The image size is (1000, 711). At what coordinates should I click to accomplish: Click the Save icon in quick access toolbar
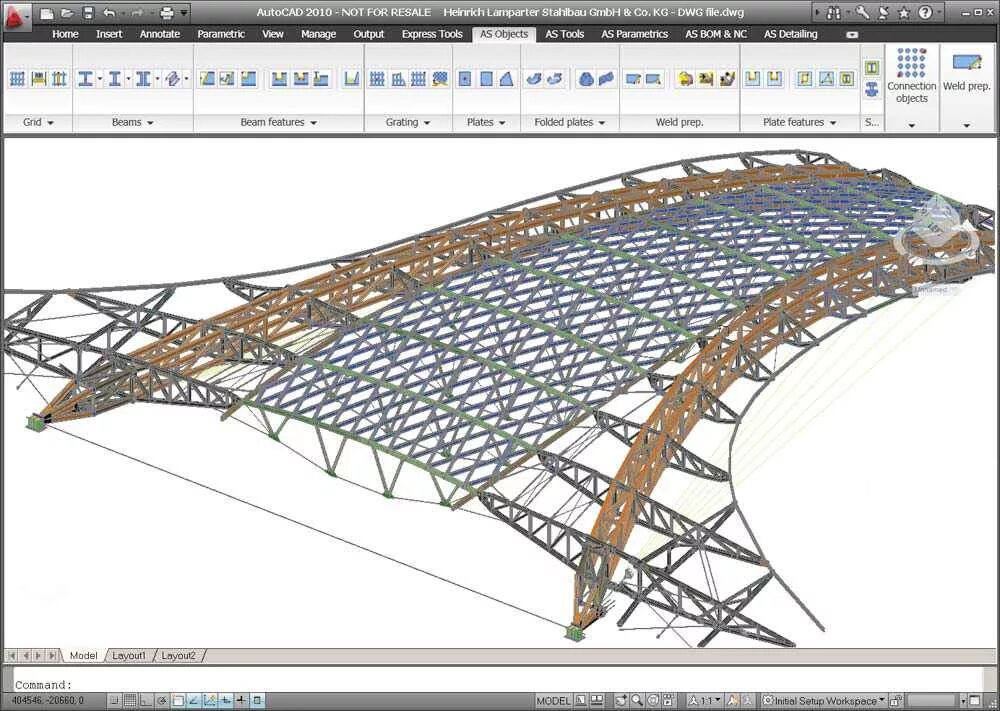coord(87,13)
